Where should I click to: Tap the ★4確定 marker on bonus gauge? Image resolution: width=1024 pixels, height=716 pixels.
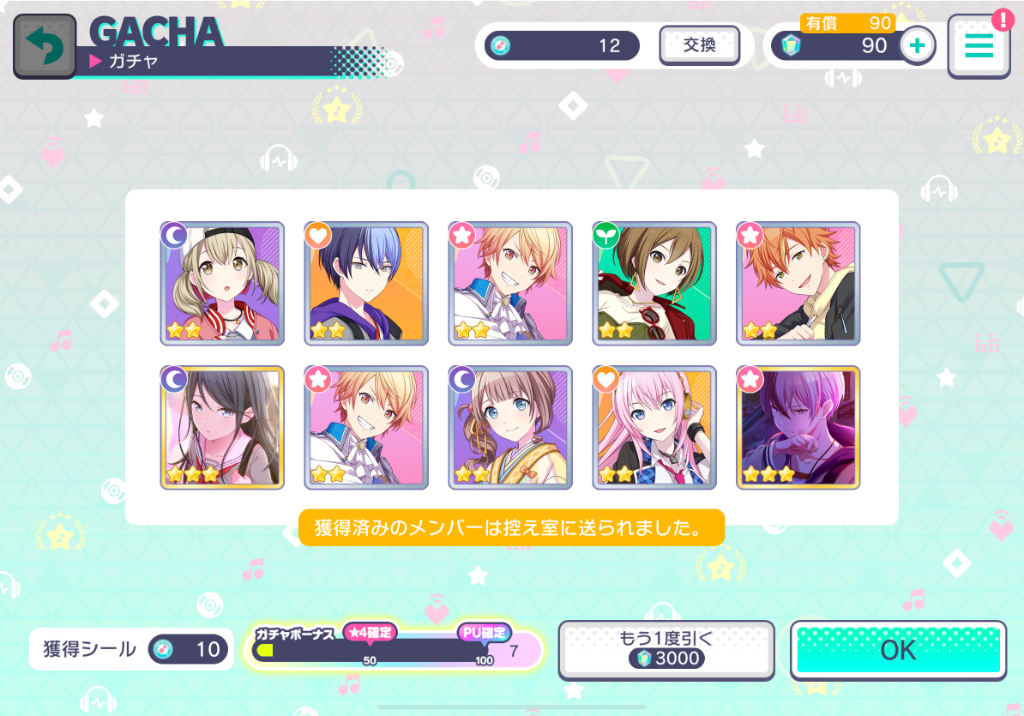click(370, 632)
